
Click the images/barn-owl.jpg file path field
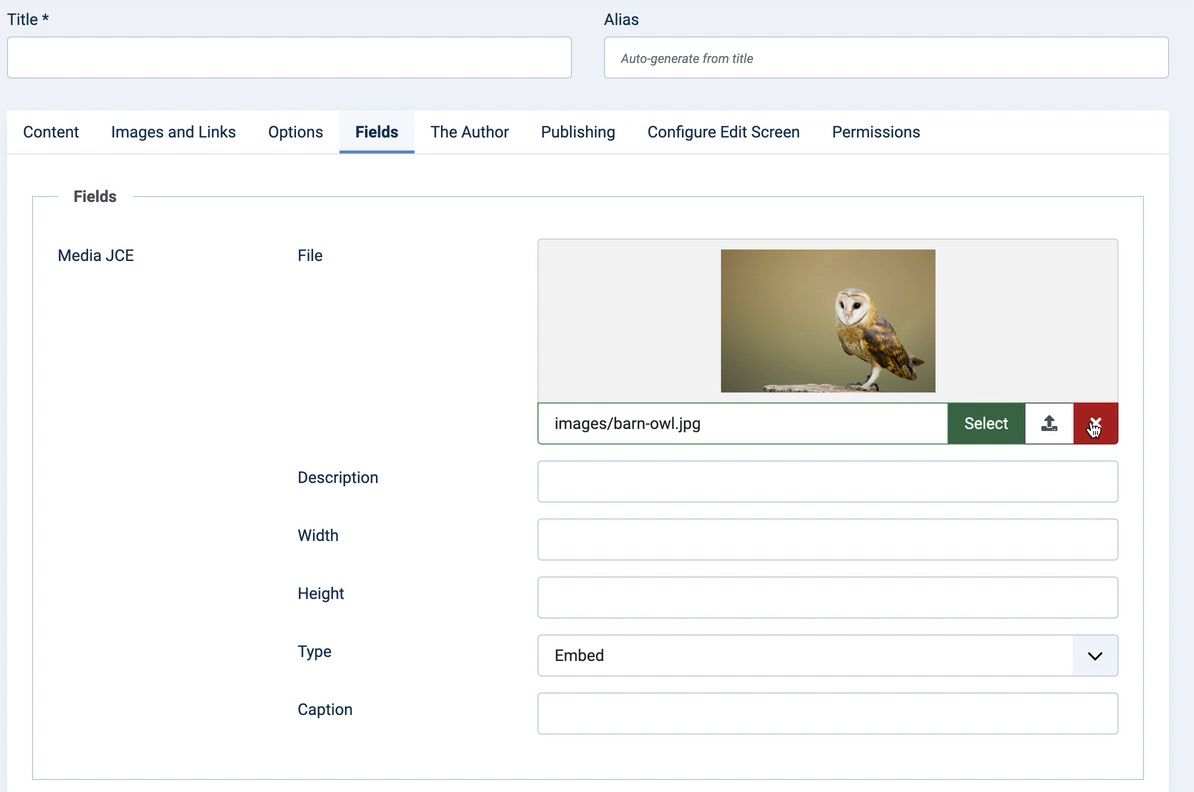pyautogui.click(x=742, y=423)
